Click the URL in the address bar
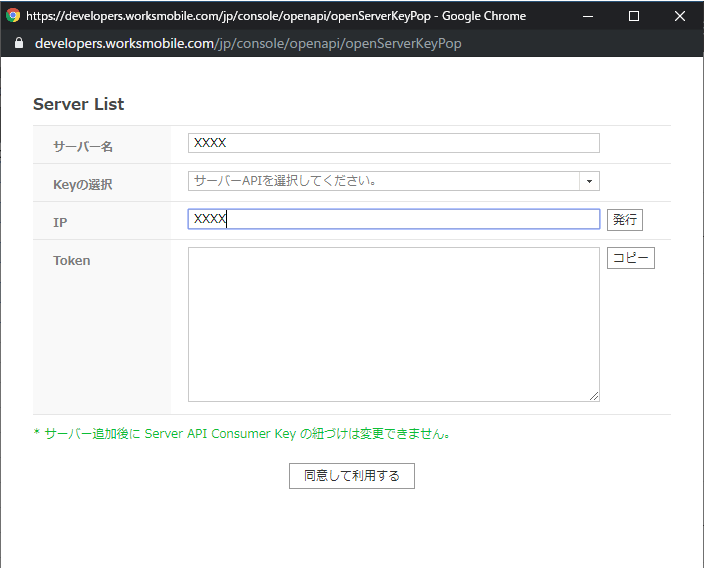This screenshot has height=568, width=704. pyautogui.click(x=248, y=44)
